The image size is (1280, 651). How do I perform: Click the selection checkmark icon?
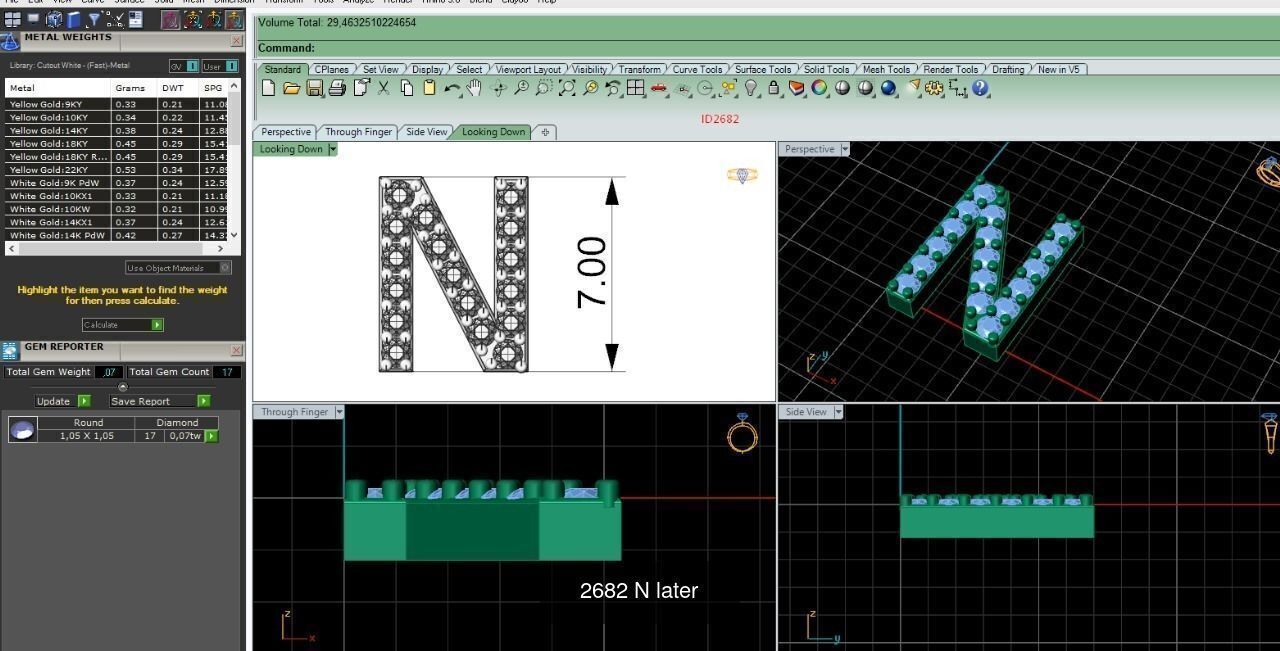coord(114,18)
